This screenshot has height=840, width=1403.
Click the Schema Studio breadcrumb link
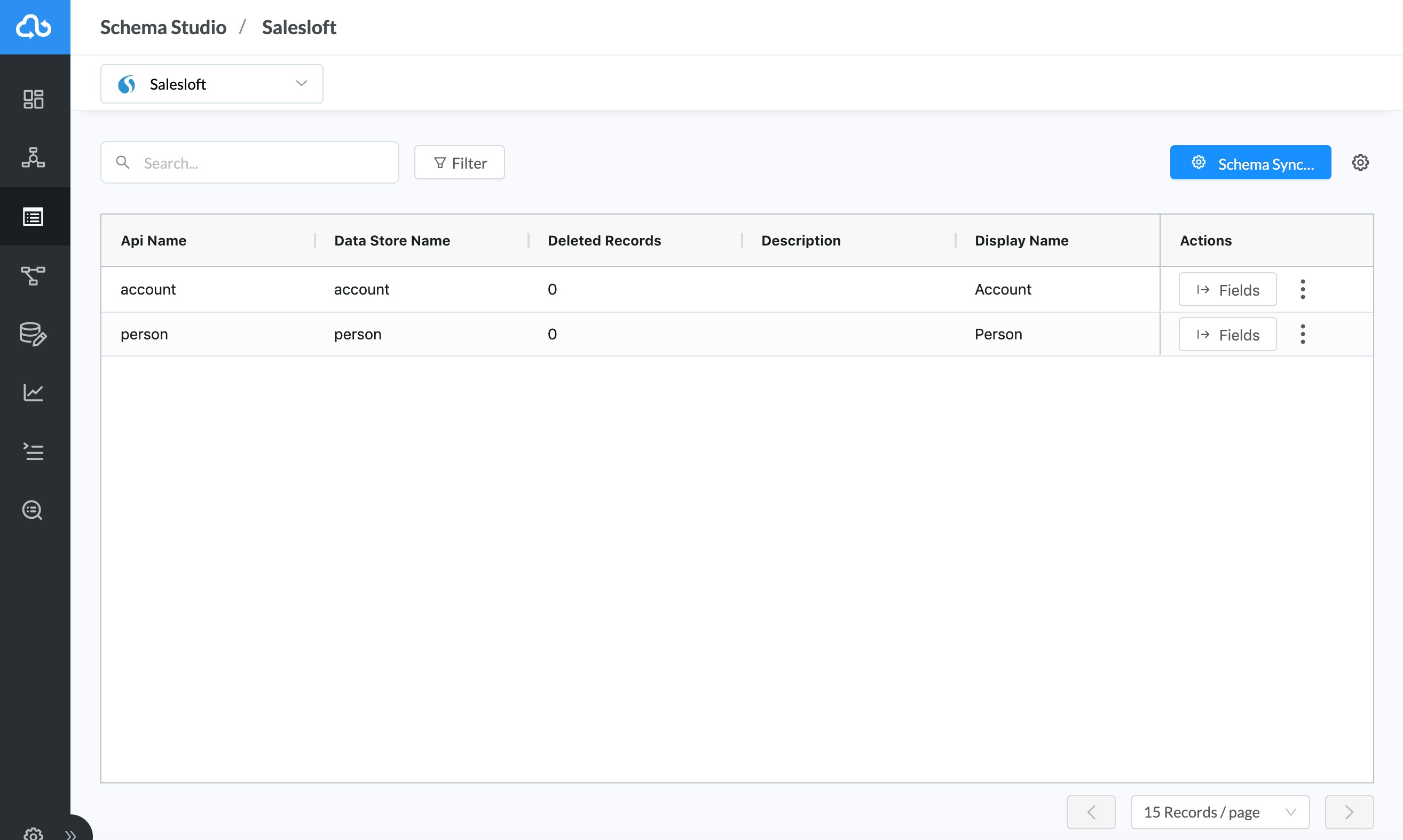(x=163, y=27)
